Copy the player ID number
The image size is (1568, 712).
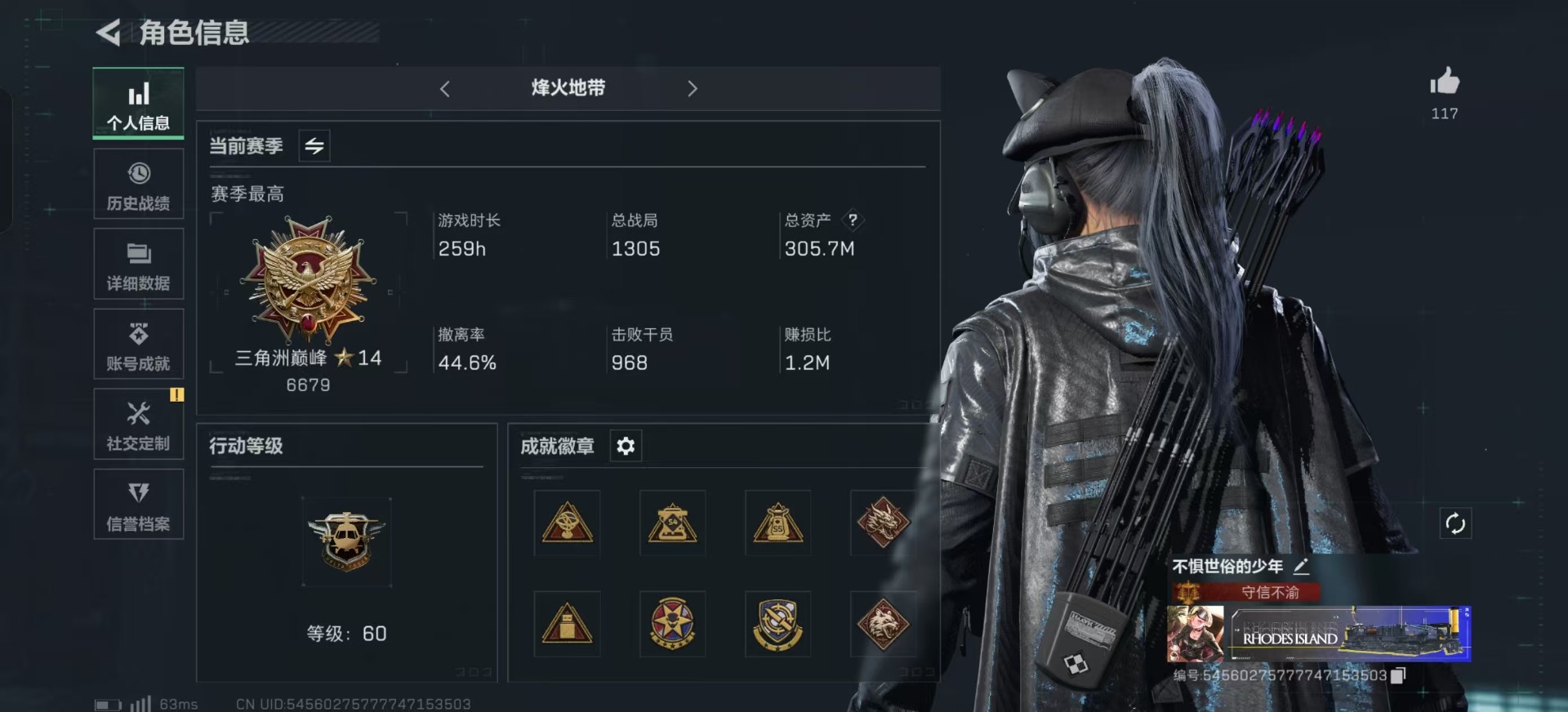[x=1398, y=675]
